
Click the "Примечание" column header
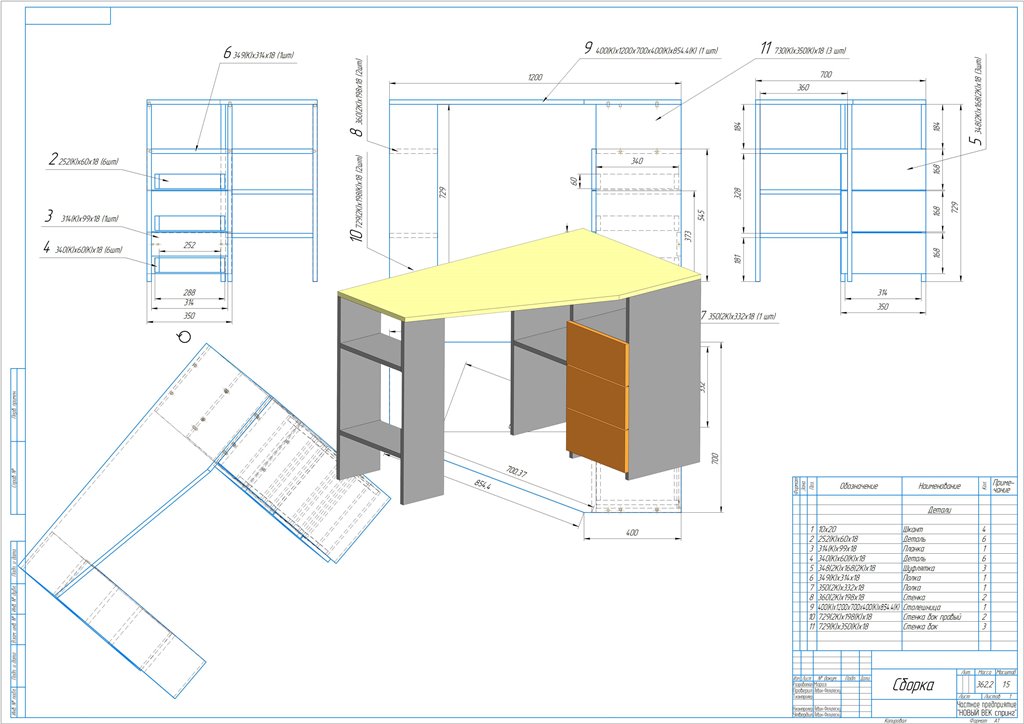(1002, 486)
